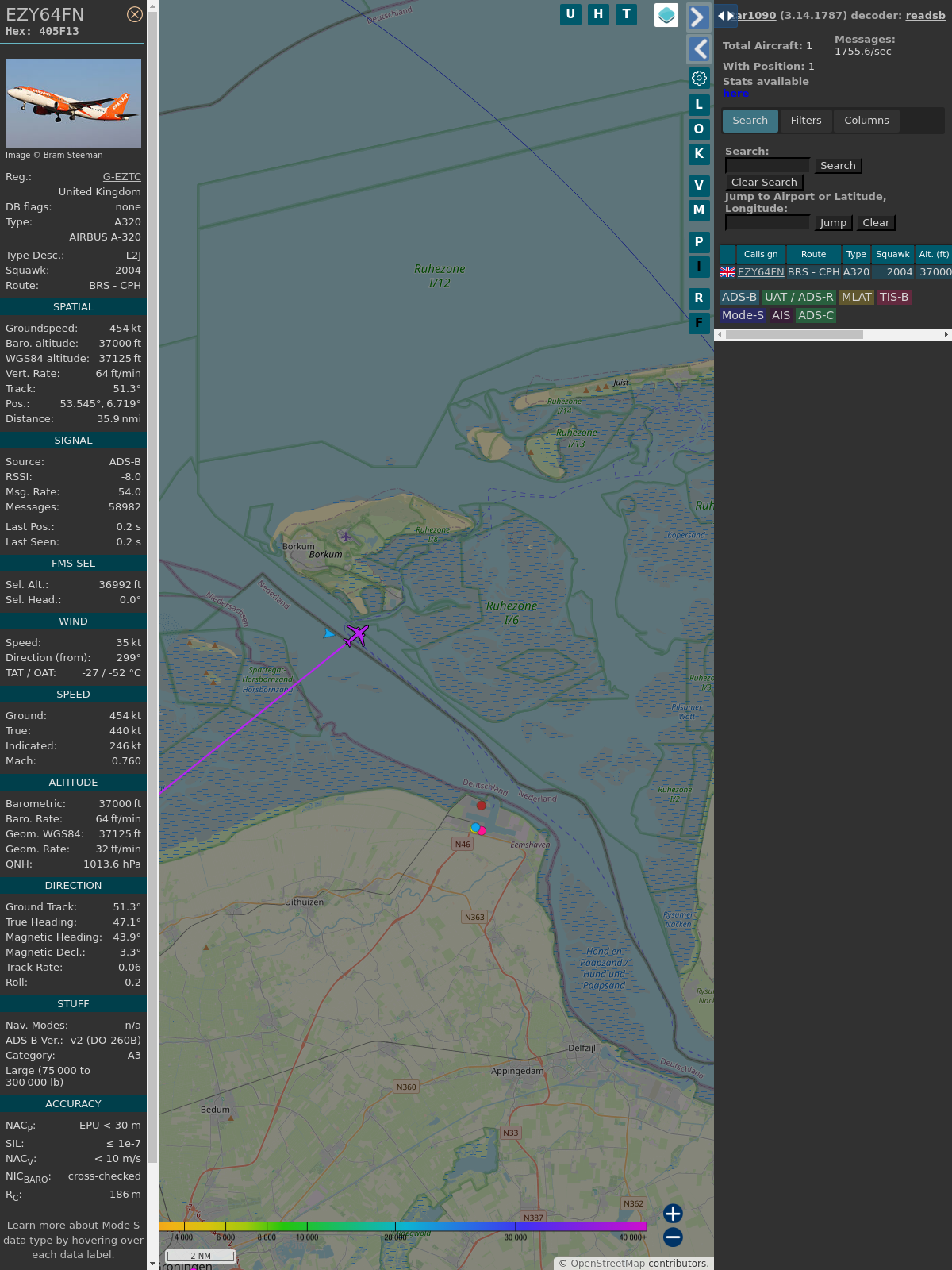Click the left chevron sidebar button
This screenshot has height=1270, width=952.
698,49
